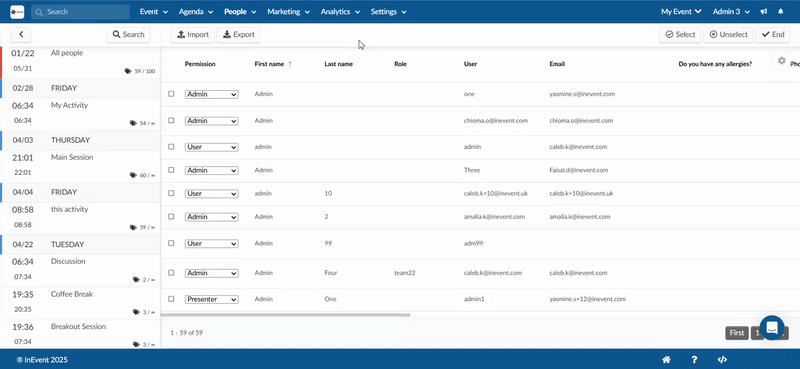Click Email column header

tap(557, 64)
